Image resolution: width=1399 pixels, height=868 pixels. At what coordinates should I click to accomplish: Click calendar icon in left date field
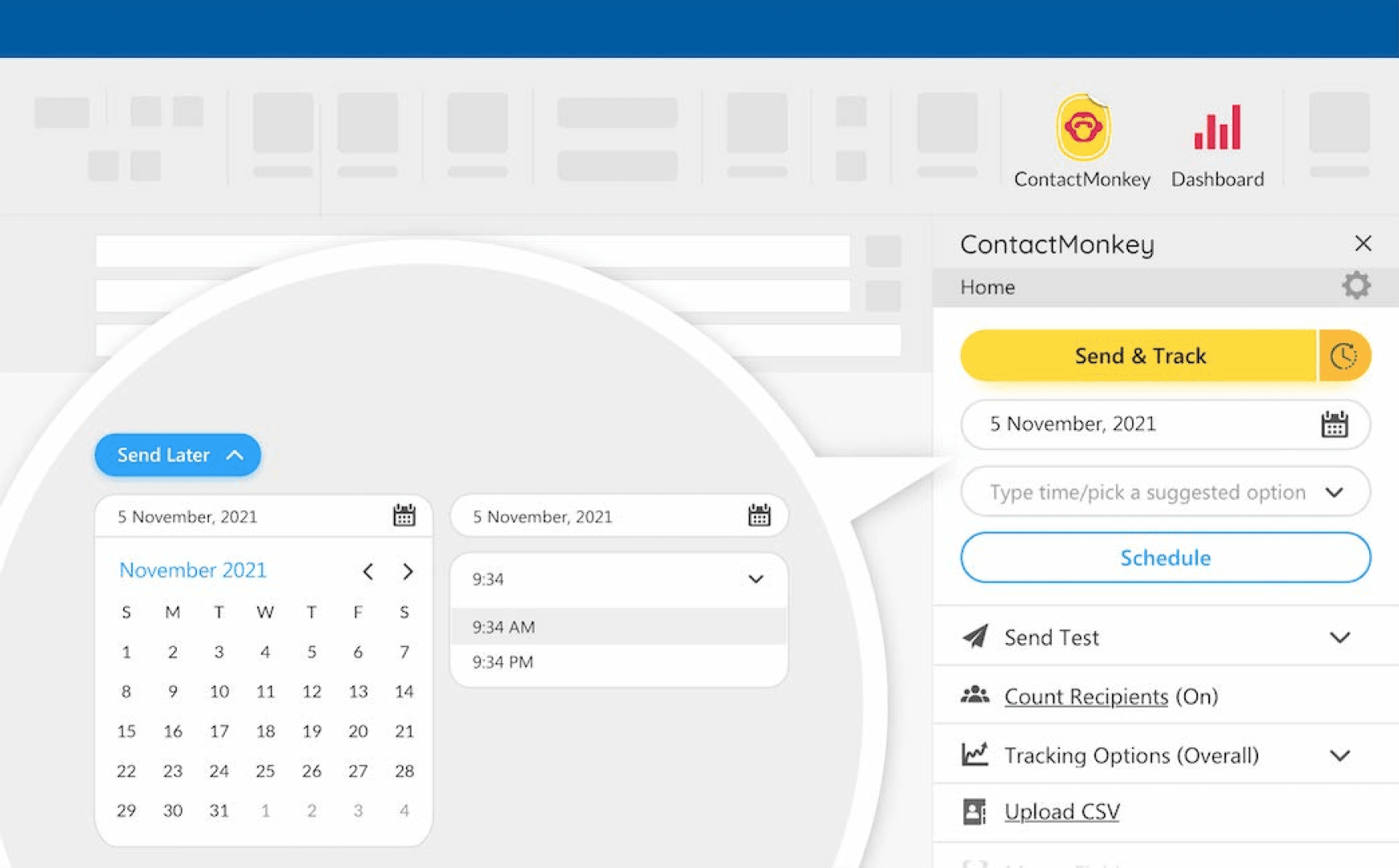(x=404, y=515)
